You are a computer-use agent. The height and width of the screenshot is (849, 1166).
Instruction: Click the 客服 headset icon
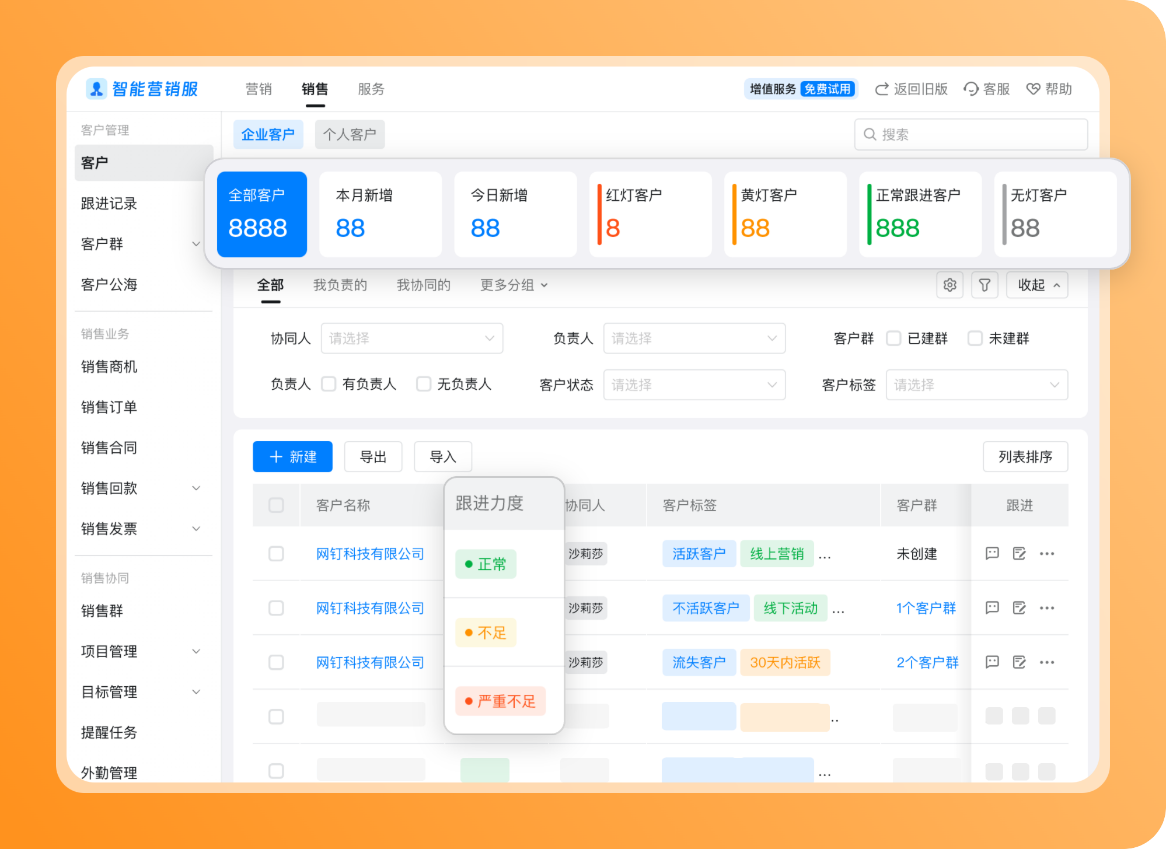coord(971,89)
